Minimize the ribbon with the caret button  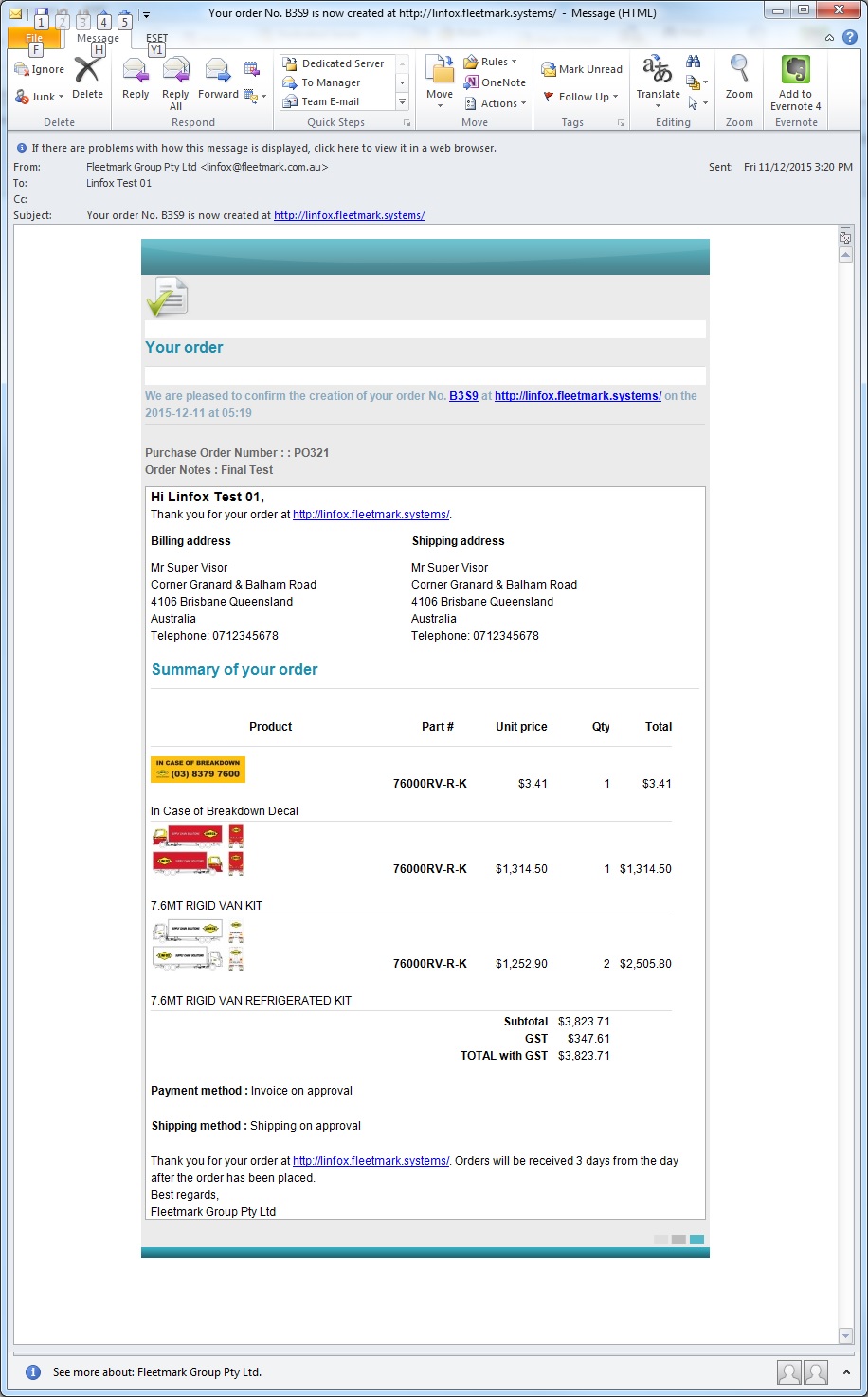[830, 37]
